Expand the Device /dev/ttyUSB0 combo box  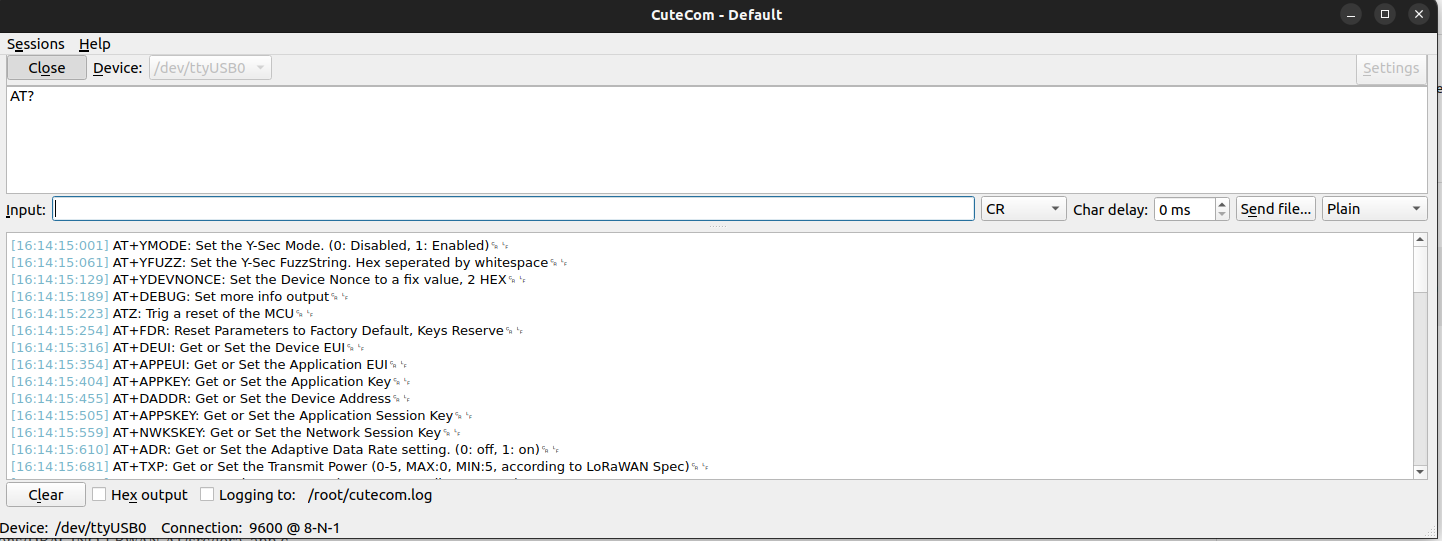pyautogui.click(x=210, y=68)
